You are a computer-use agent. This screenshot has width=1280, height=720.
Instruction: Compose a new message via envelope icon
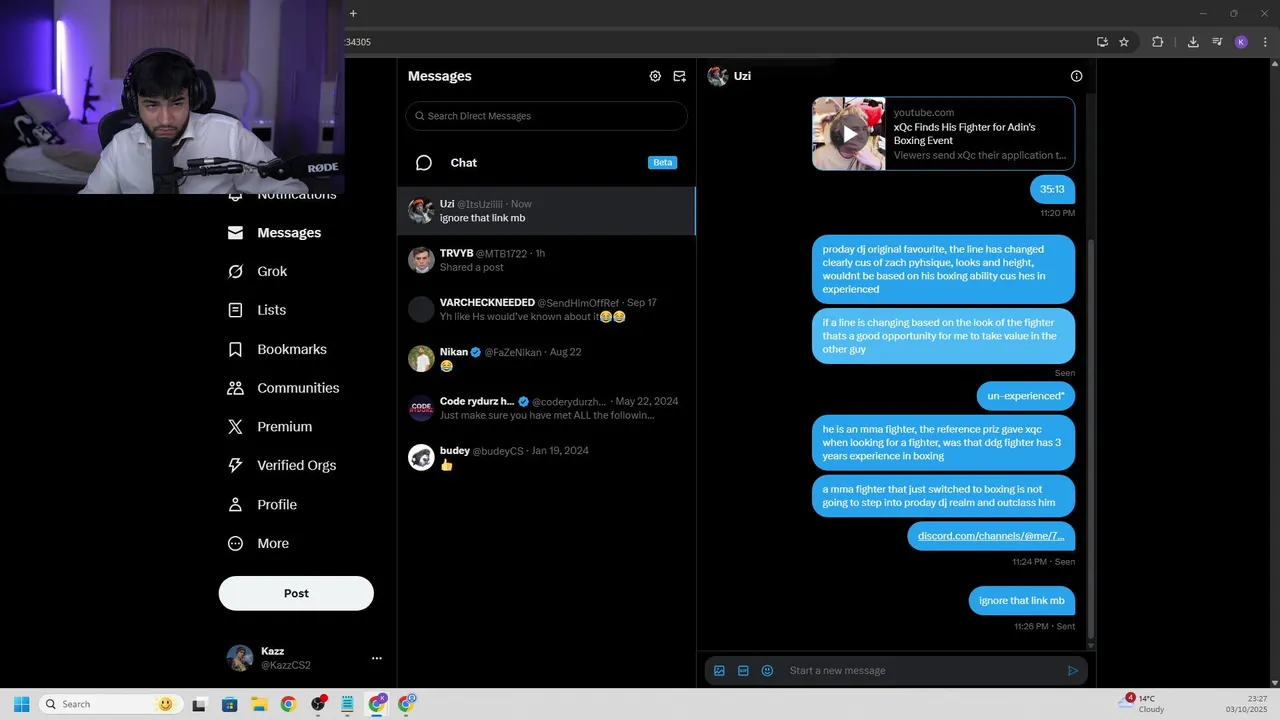[x=680, y=76]
